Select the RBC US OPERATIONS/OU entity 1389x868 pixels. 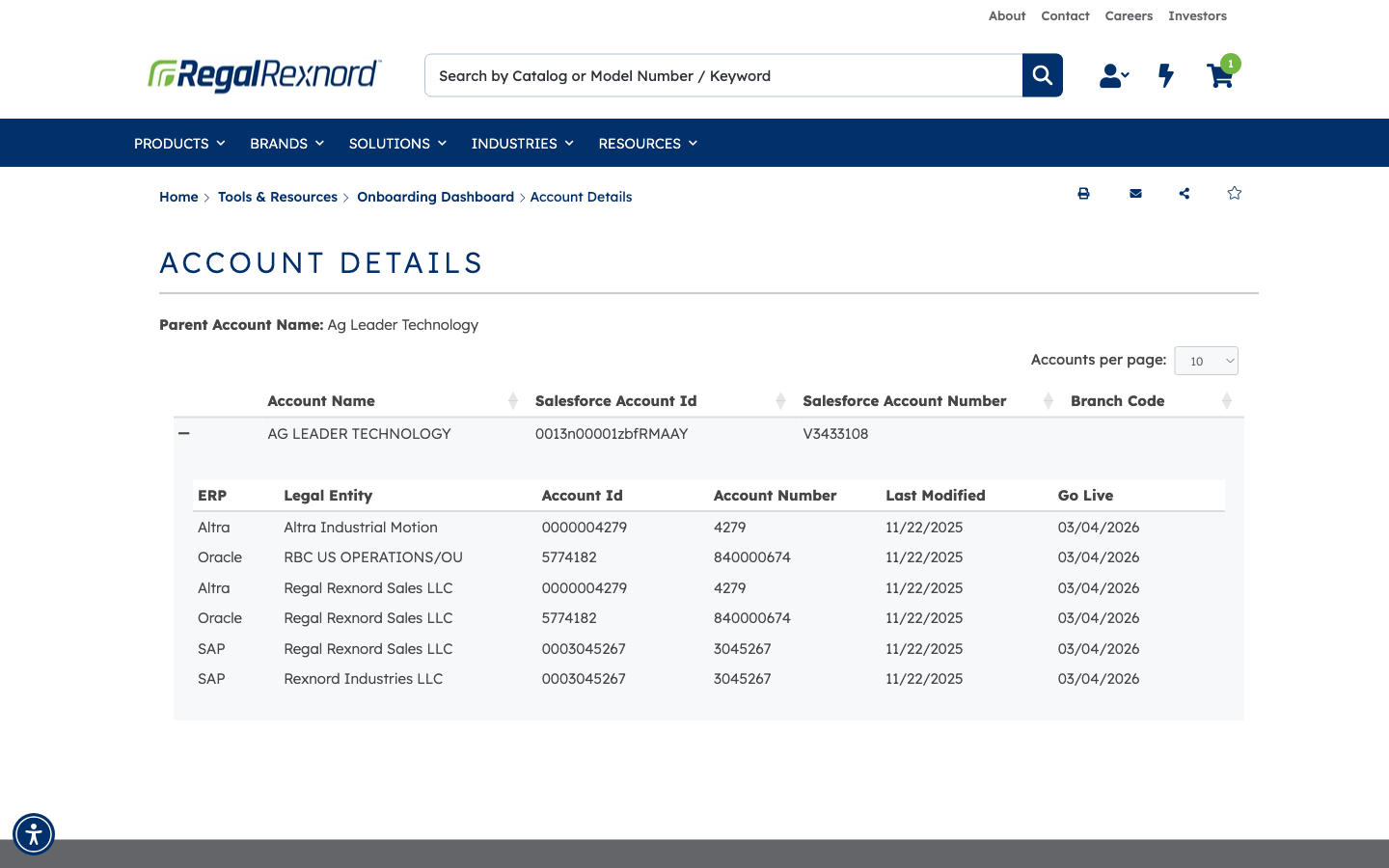point(373,557)
